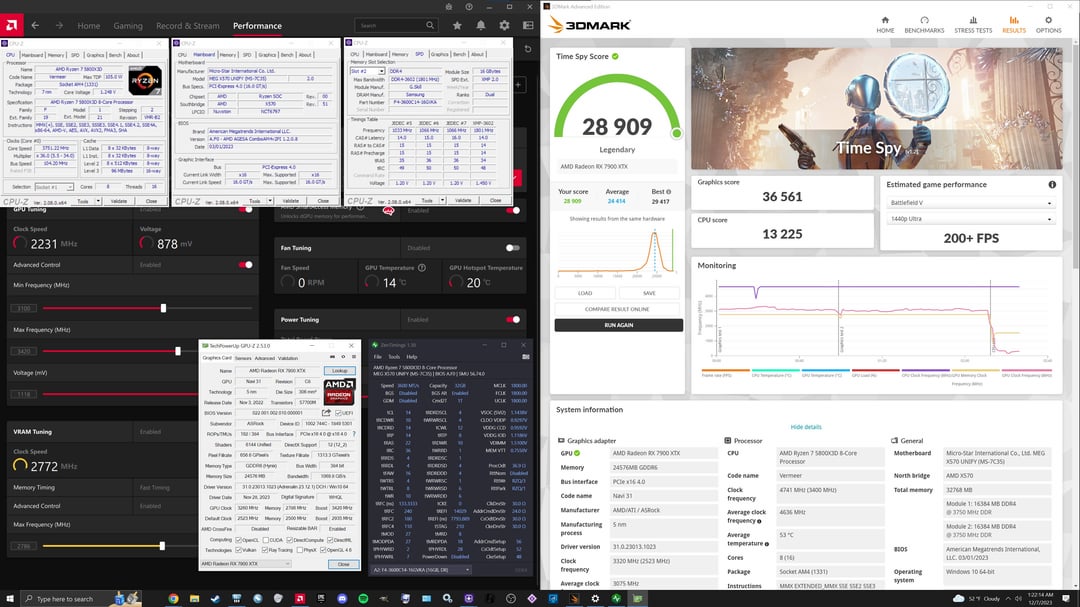Open notifications bell in AMD Adrenalin
This screenshot has width=1080, height=607.
click(481, 25)
